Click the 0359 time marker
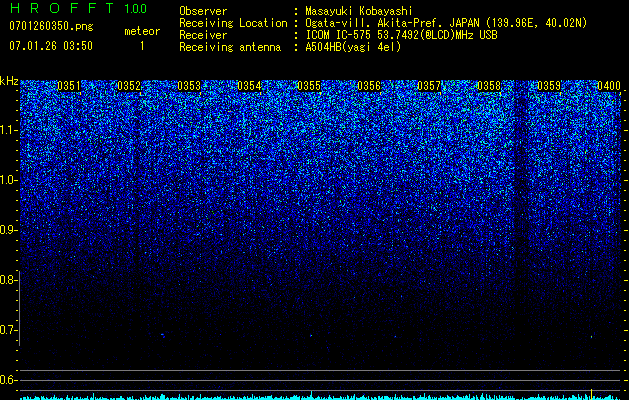629x400 pixels. [549, 86]
